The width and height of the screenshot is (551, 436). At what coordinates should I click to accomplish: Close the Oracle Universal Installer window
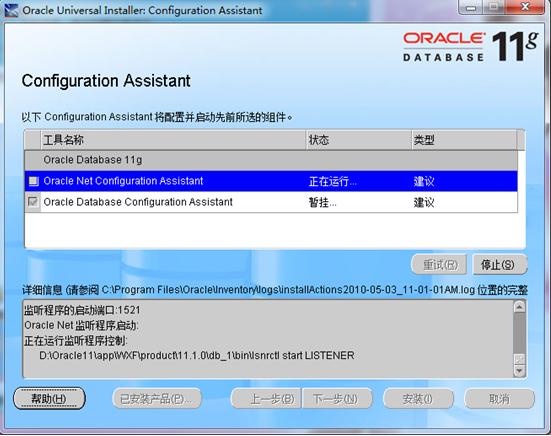point(525,7)
